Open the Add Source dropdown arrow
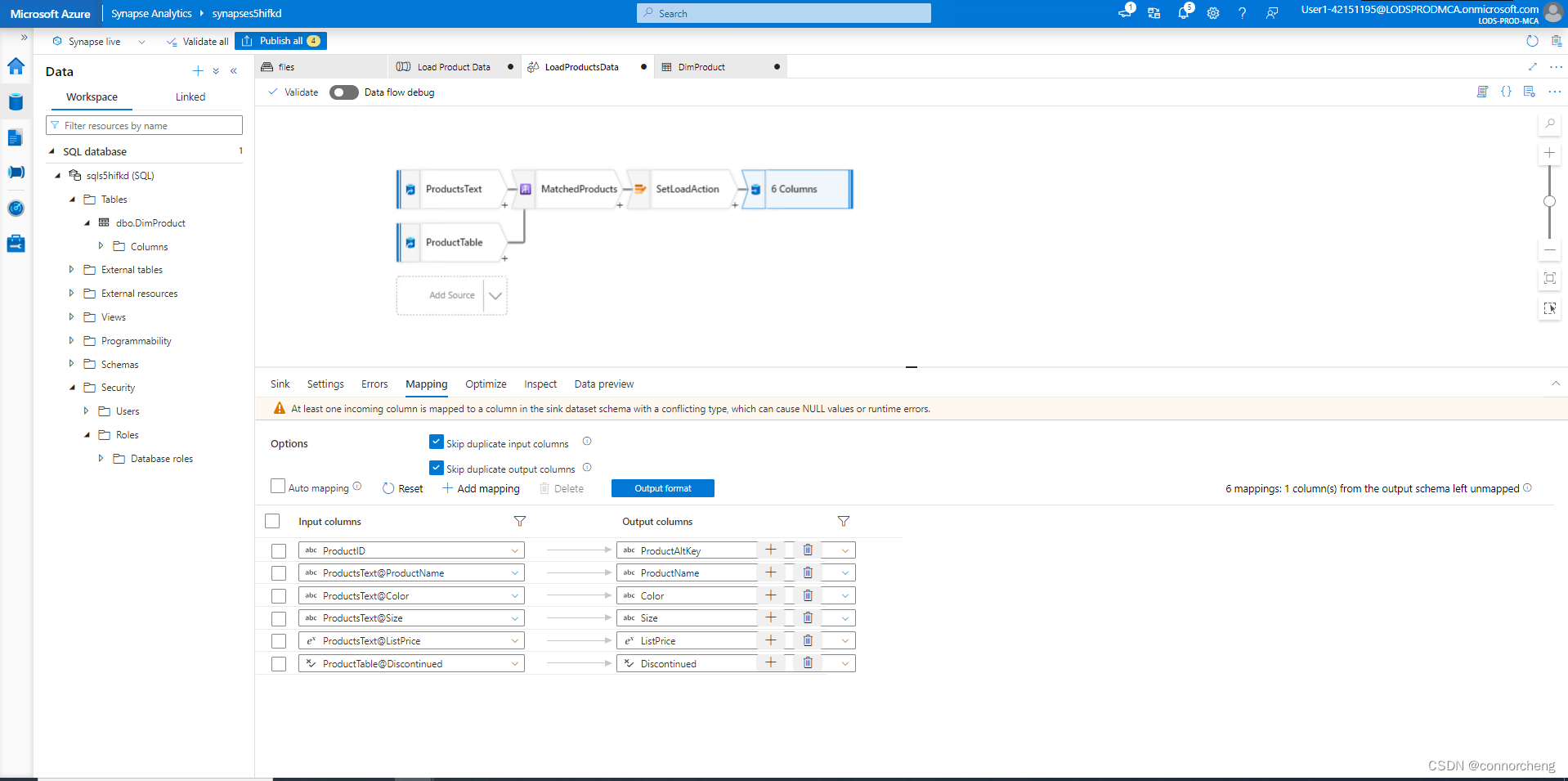 tap(495, 295)
